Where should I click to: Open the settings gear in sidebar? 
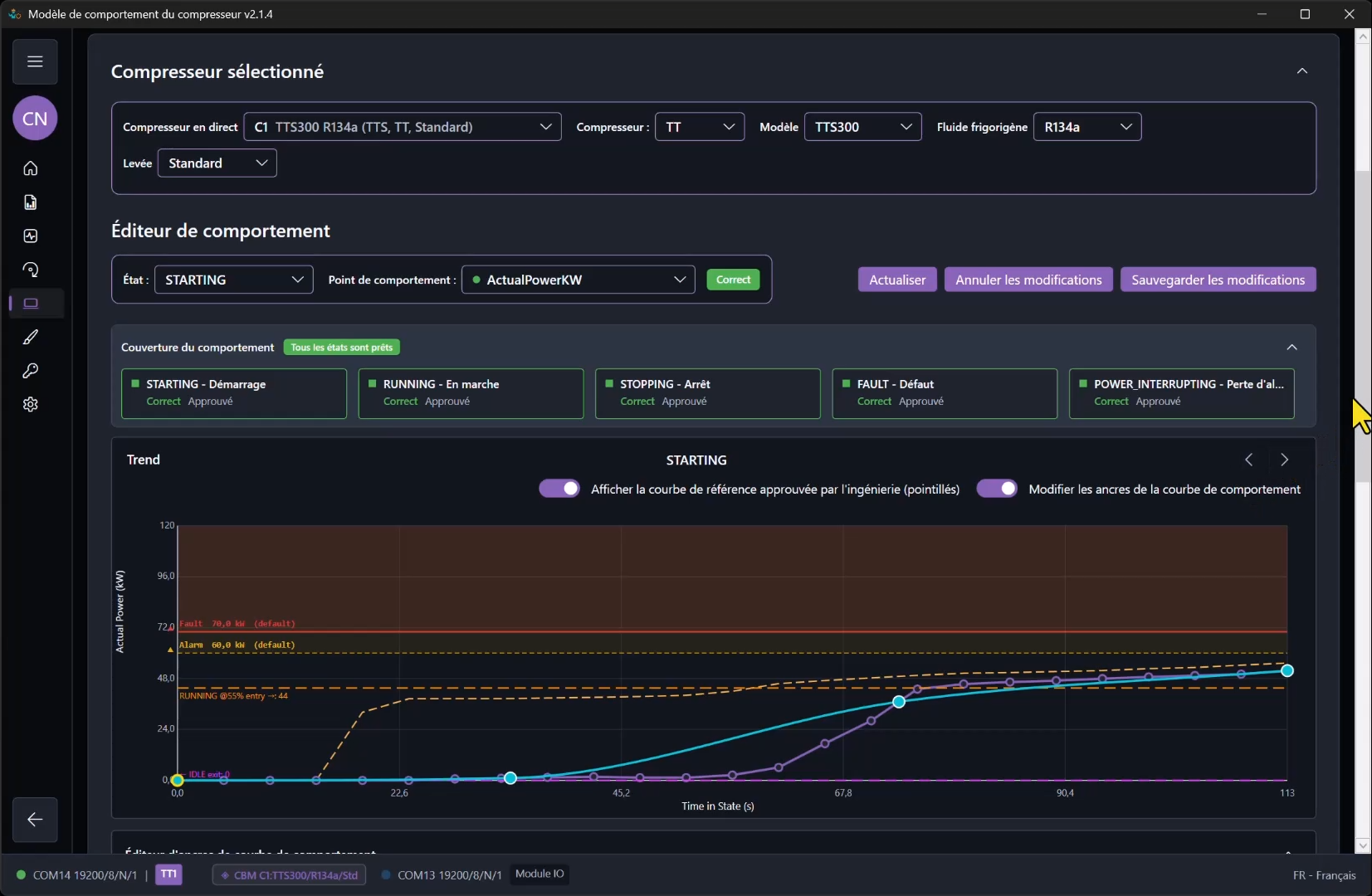tap(31, 404)
